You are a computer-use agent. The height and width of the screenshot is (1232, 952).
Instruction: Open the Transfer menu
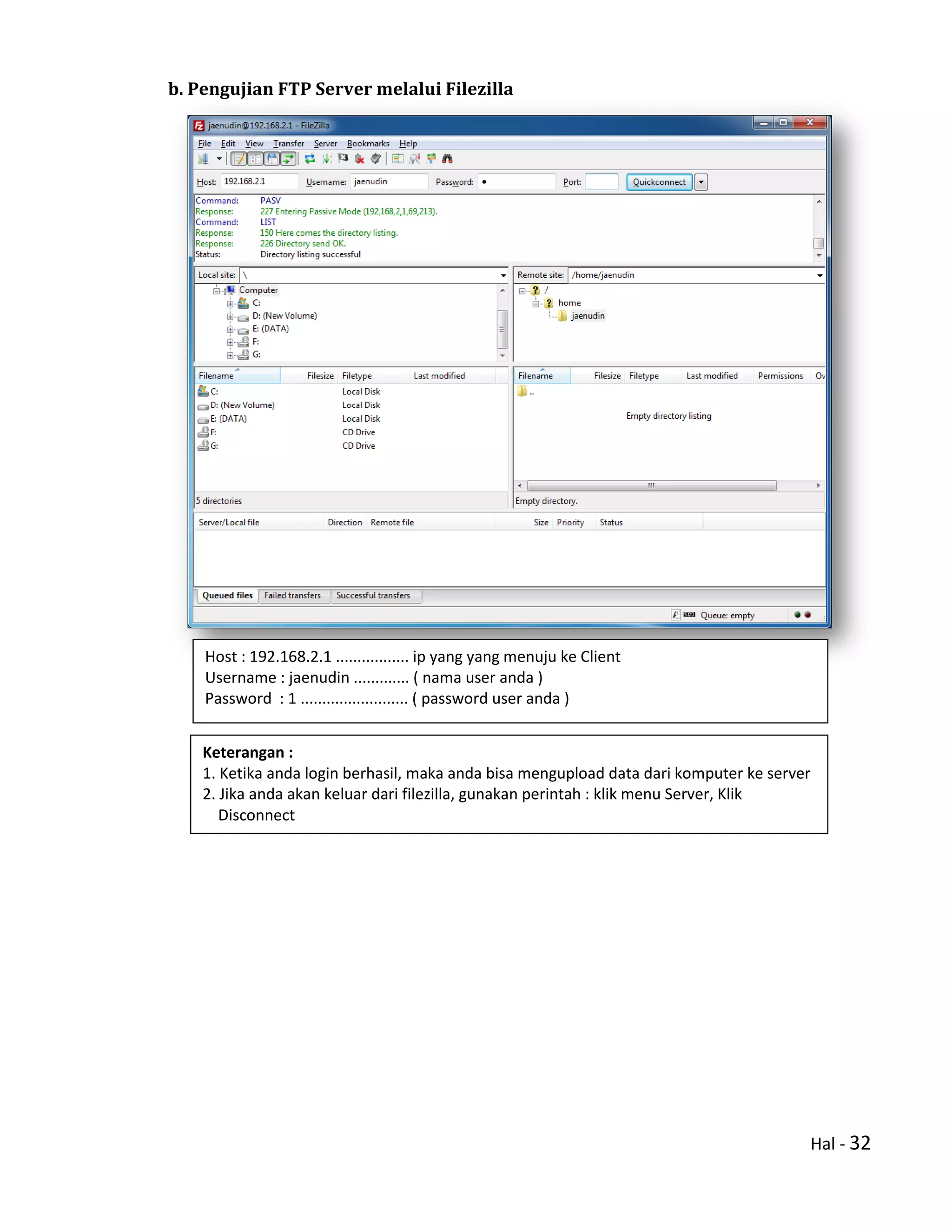click(x=289, y=143)
